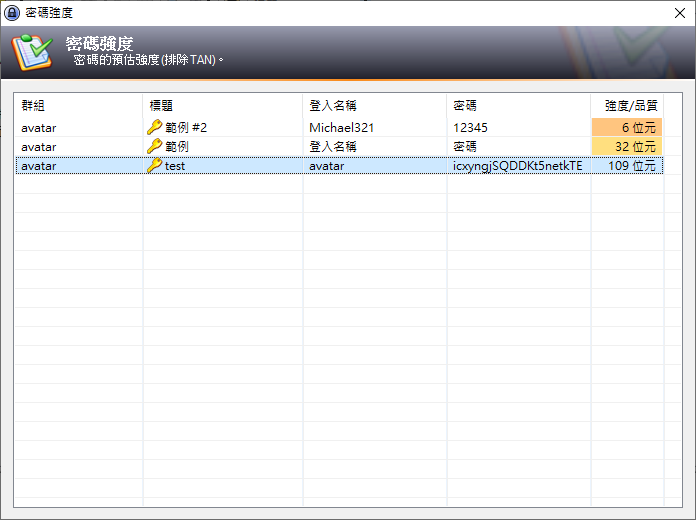Click the Michael321 login name cell
This screenshot has height=520, width=696.
341,128
